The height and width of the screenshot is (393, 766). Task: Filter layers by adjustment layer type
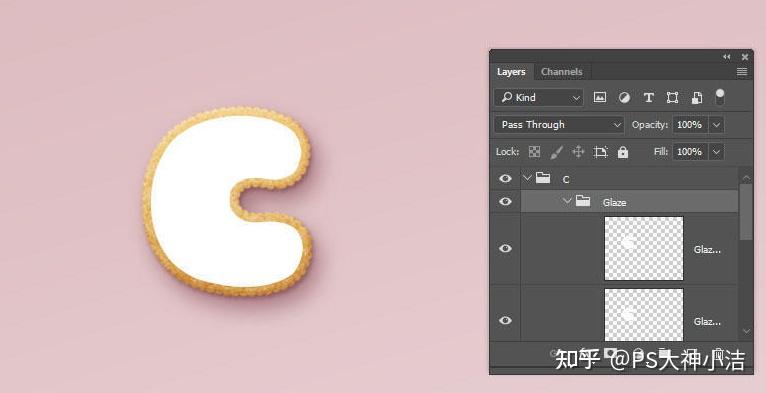624,97
